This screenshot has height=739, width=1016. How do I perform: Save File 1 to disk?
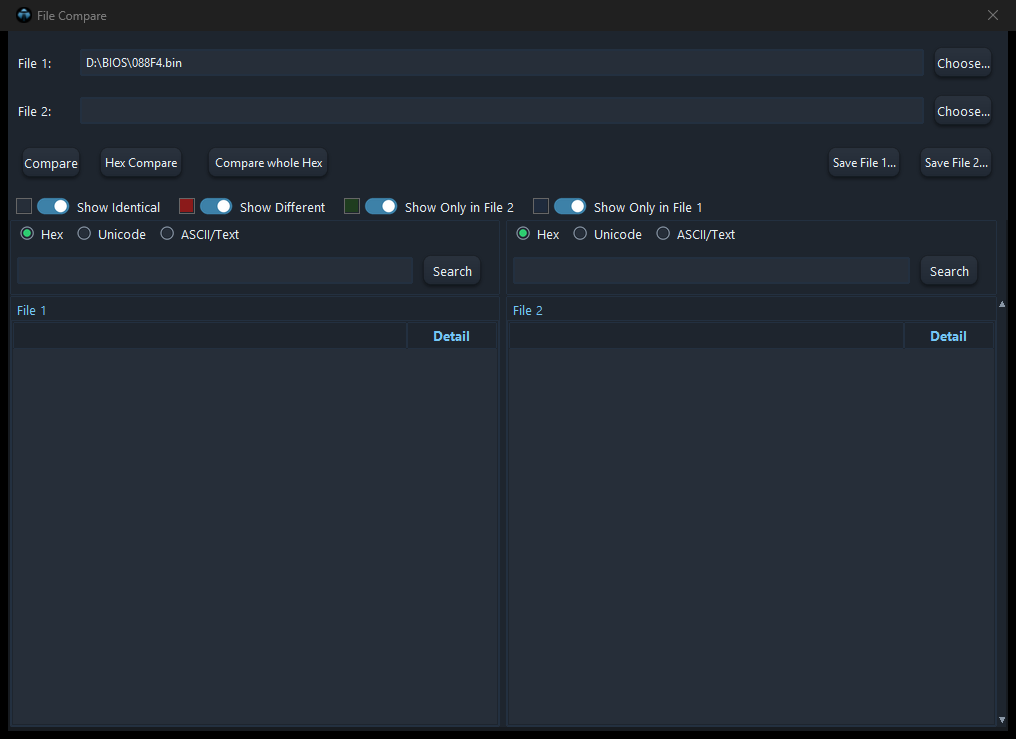(x=864, y=163)
